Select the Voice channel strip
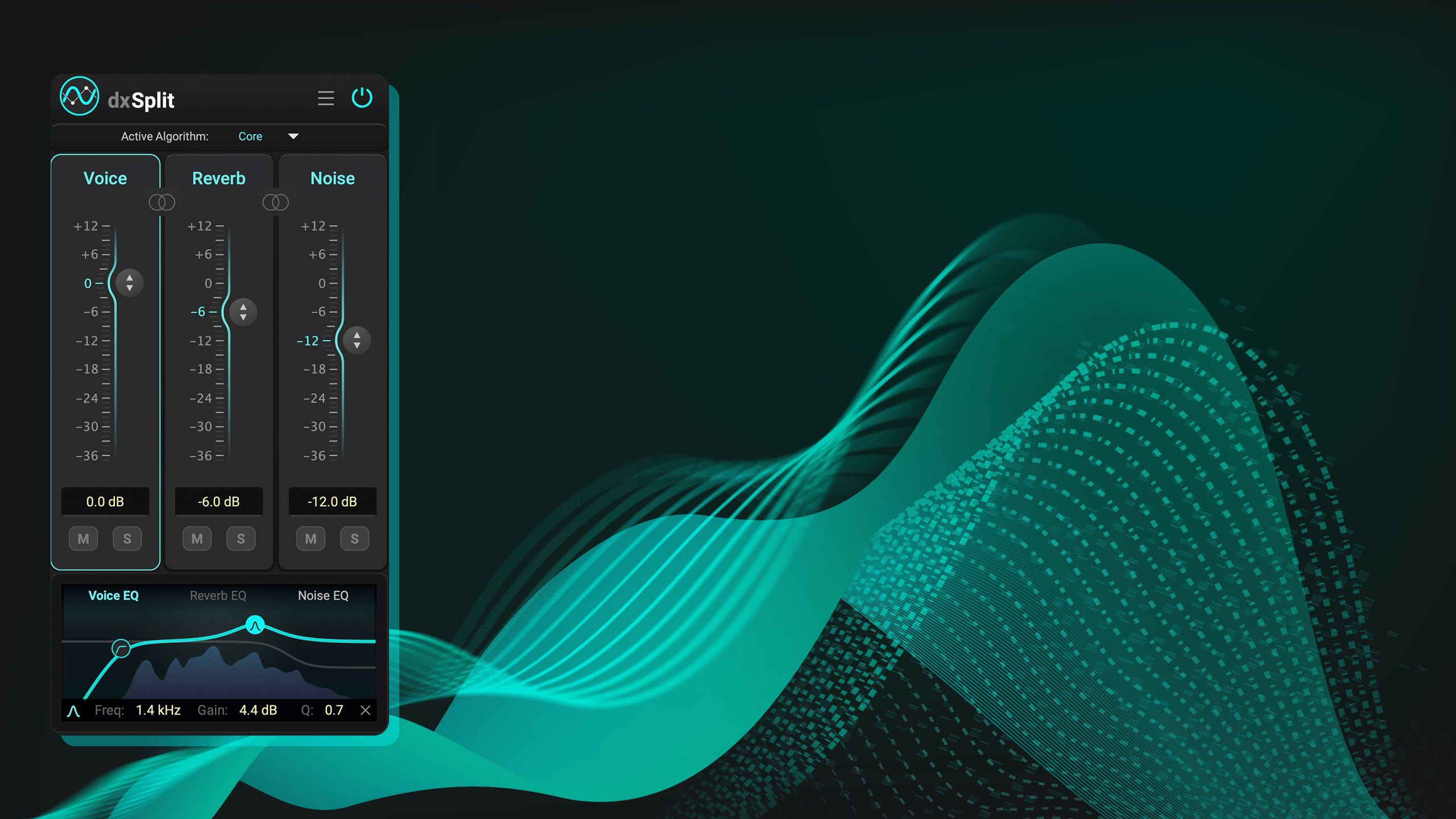 click(x=105, y=178)
